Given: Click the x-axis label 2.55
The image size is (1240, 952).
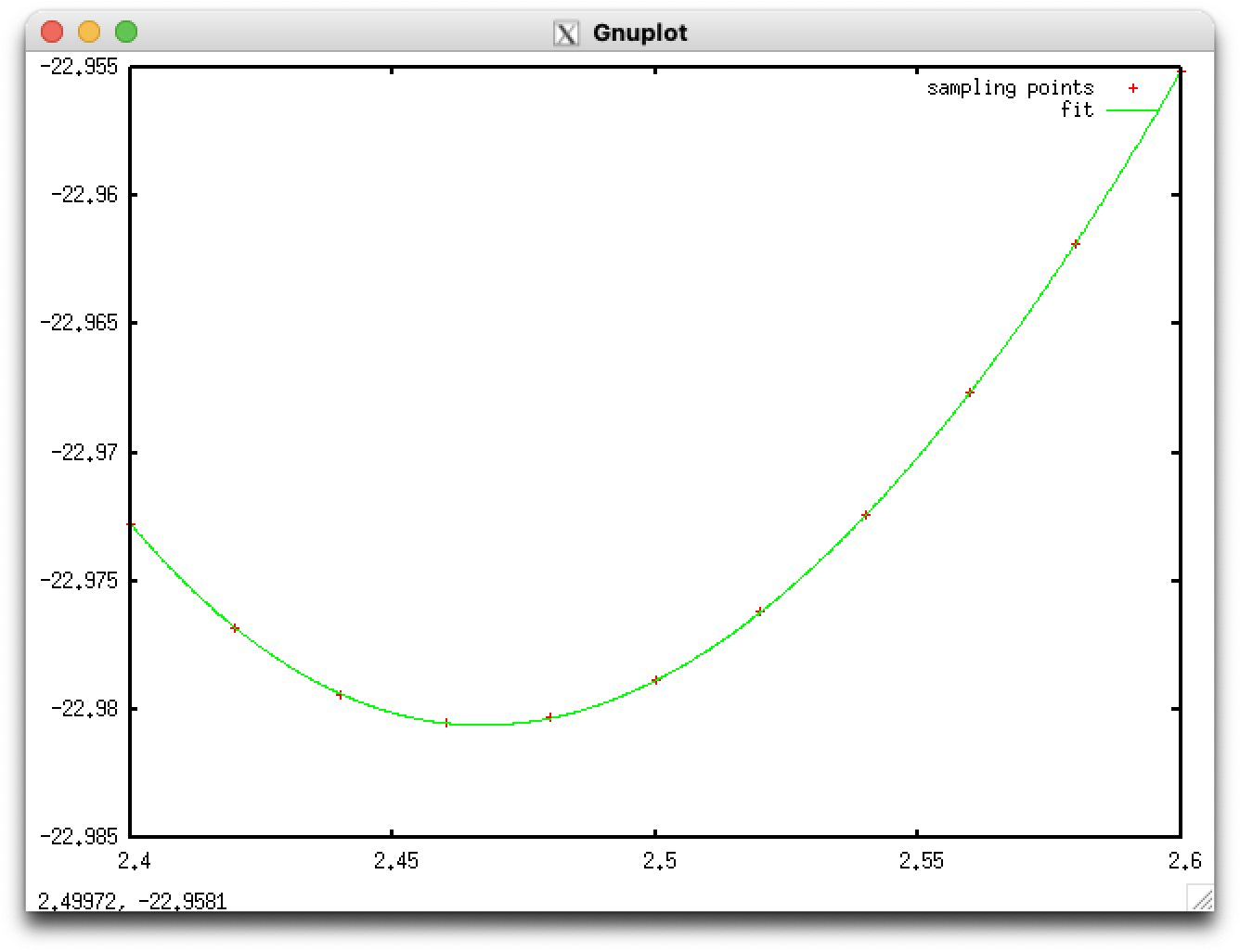Looking at the screenshot, I should tap(922, 861).
